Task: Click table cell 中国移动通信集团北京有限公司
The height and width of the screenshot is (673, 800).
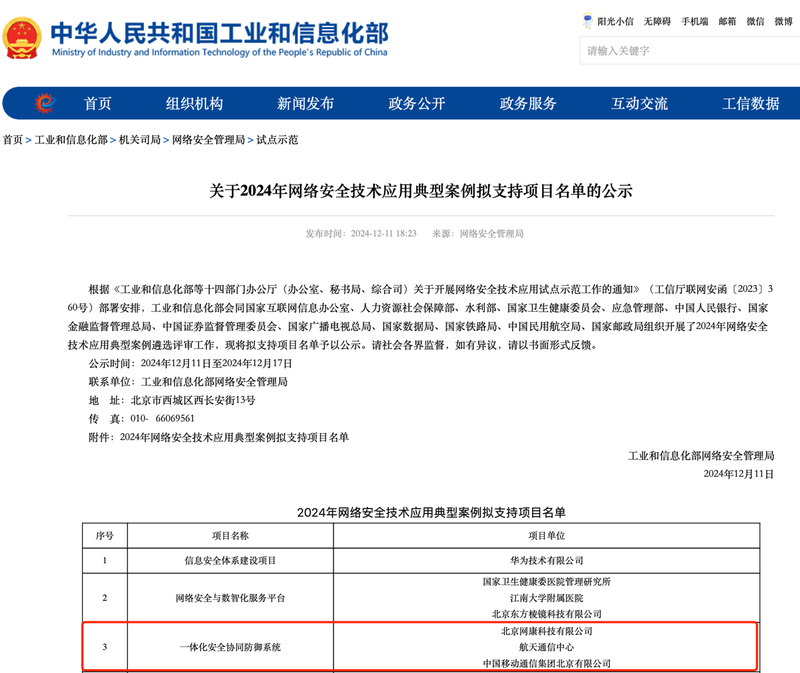Action: [546, 663]
